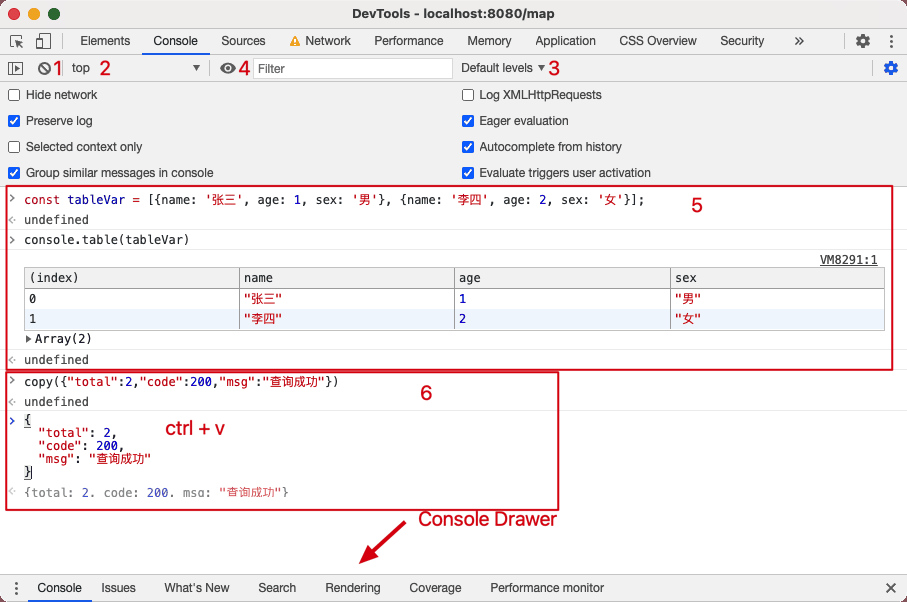Screen dimensions: 907x602
Task: Uncheck Group similar messages in console
Action: click(x=14, y=173)
